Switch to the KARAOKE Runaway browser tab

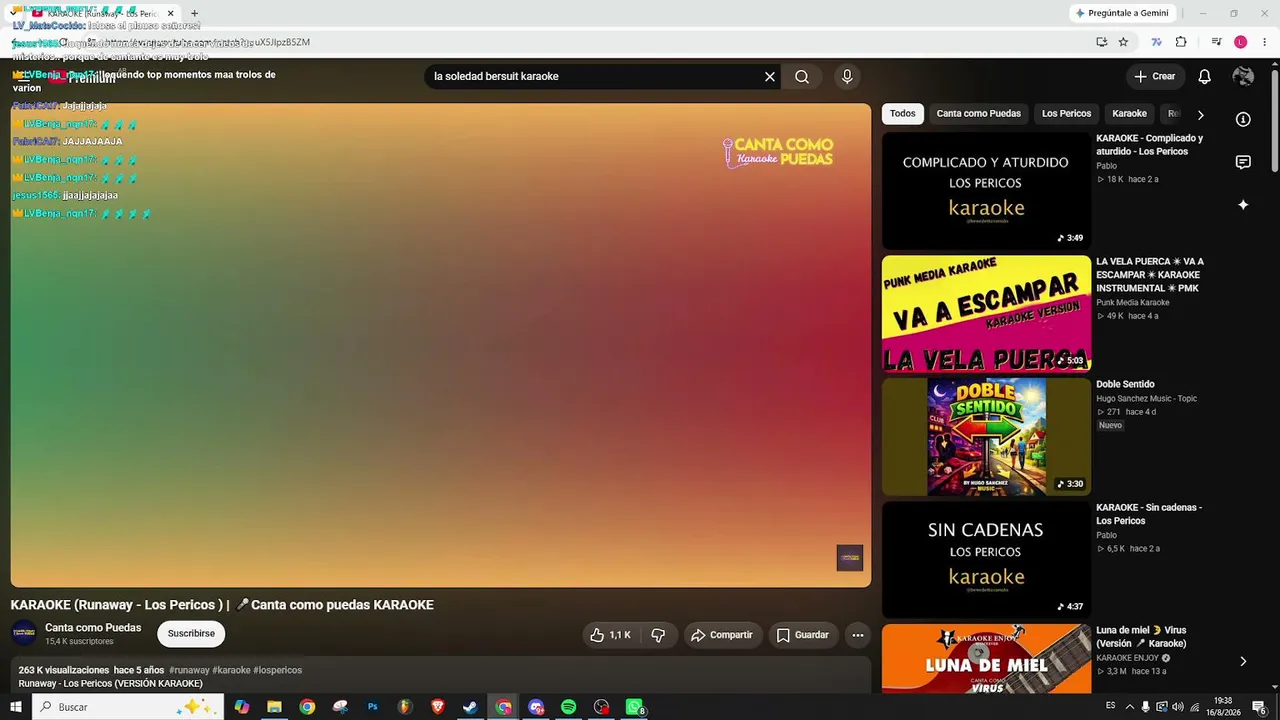[102, 13]
